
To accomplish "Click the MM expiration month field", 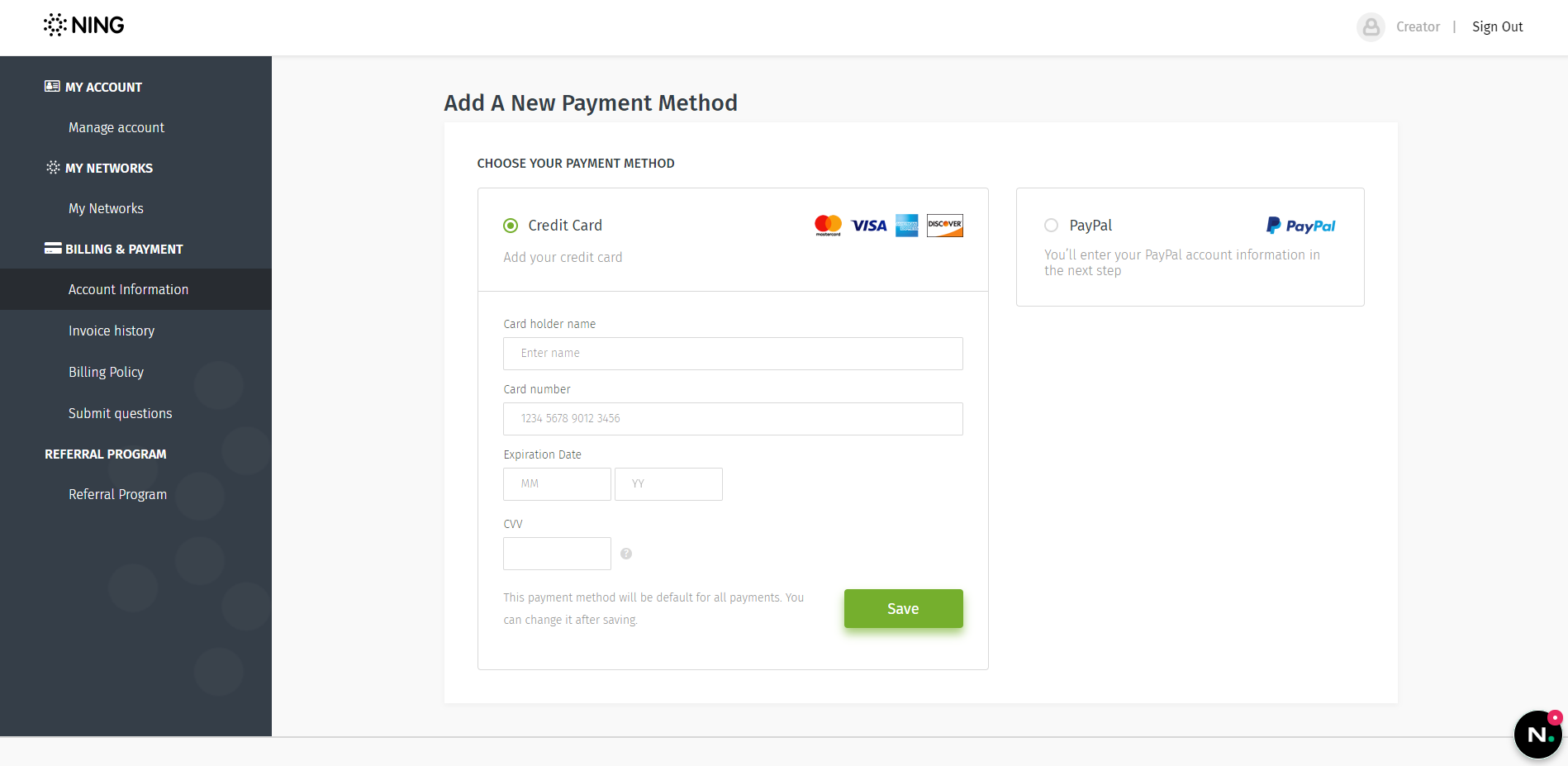I will [557, 484].
